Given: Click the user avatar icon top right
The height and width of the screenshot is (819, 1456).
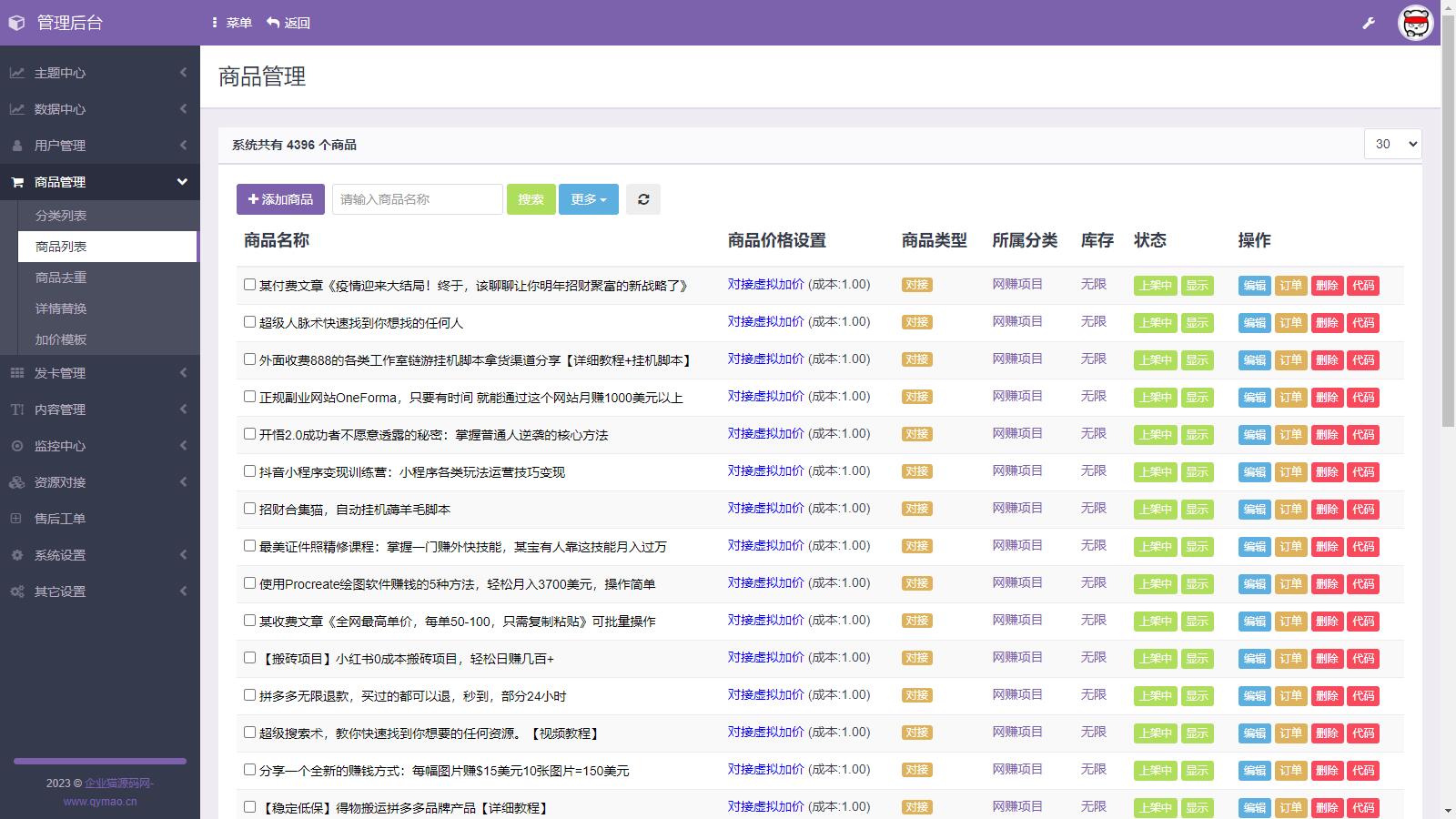Looking at the screenshot, I should [1416, 23].
